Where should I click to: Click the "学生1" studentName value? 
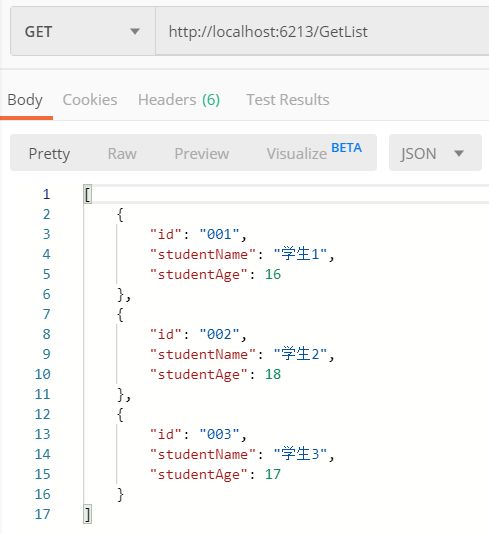[x=300, y=254]
